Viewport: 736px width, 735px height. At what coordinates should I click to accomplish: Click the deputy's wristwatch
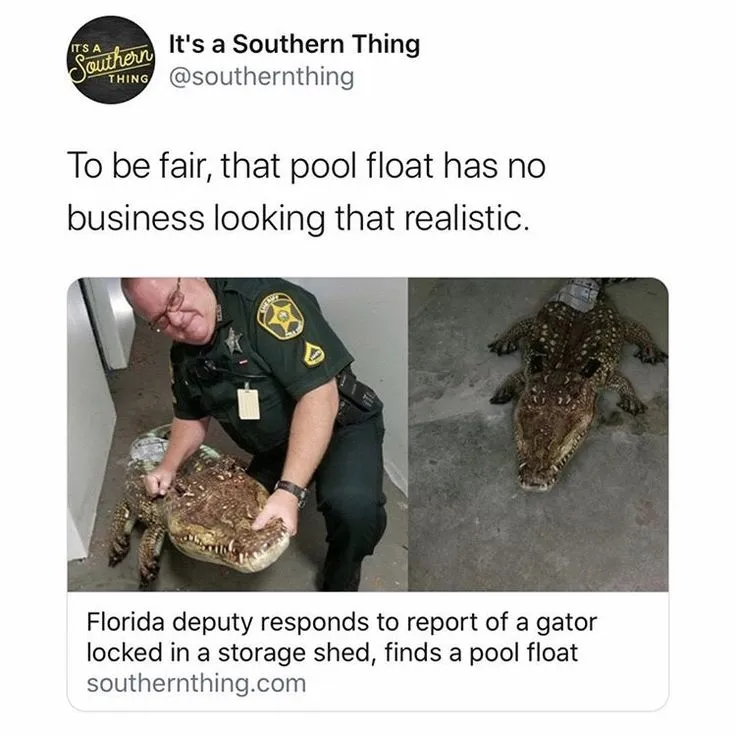point(292,492)
